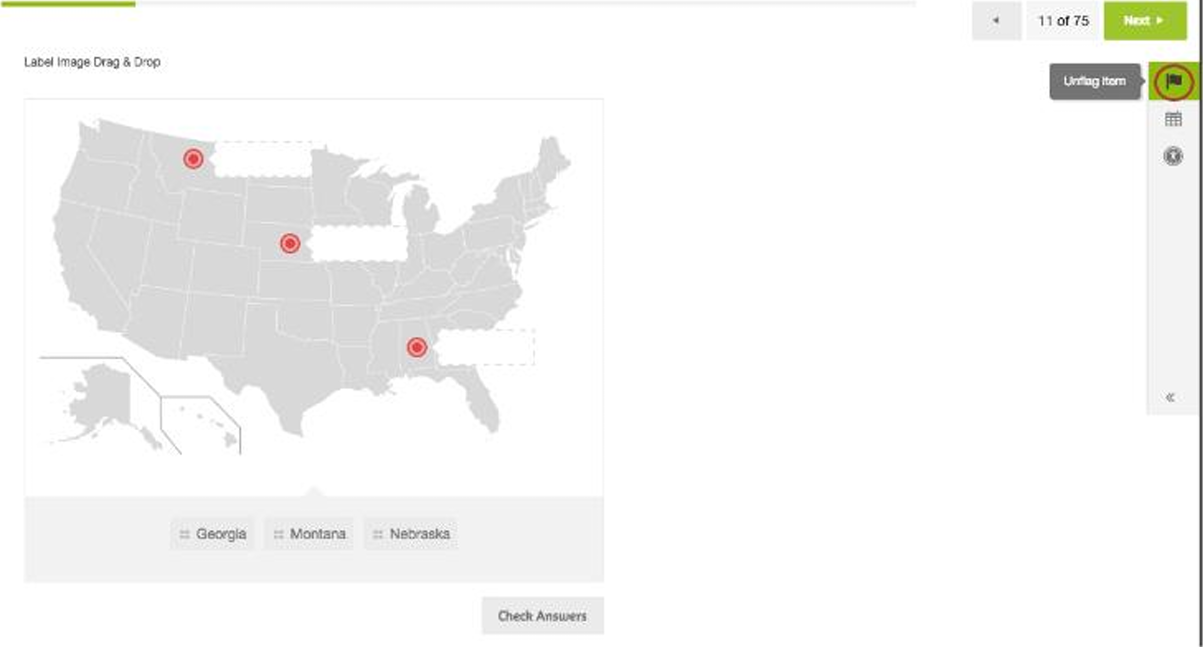Click the Georgia chip drag handle

[184, 535]
